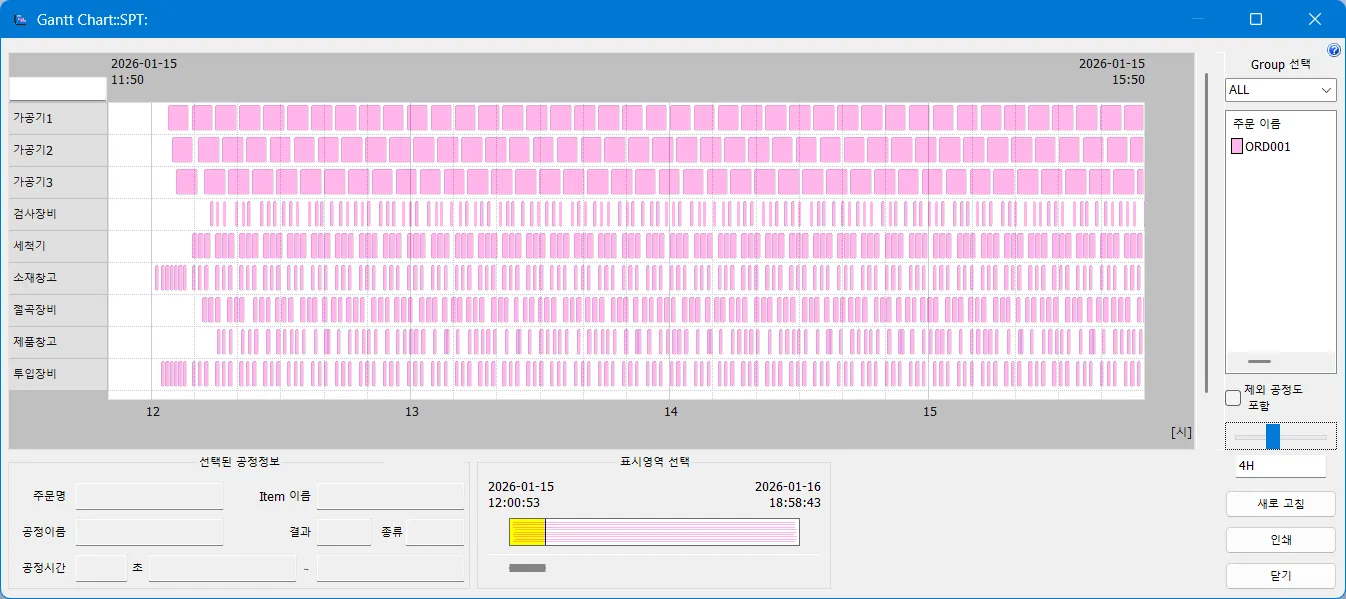The image size is (1346, 599).
Task: Click the blue zoom slider handle
Action: pos(1273,437)
